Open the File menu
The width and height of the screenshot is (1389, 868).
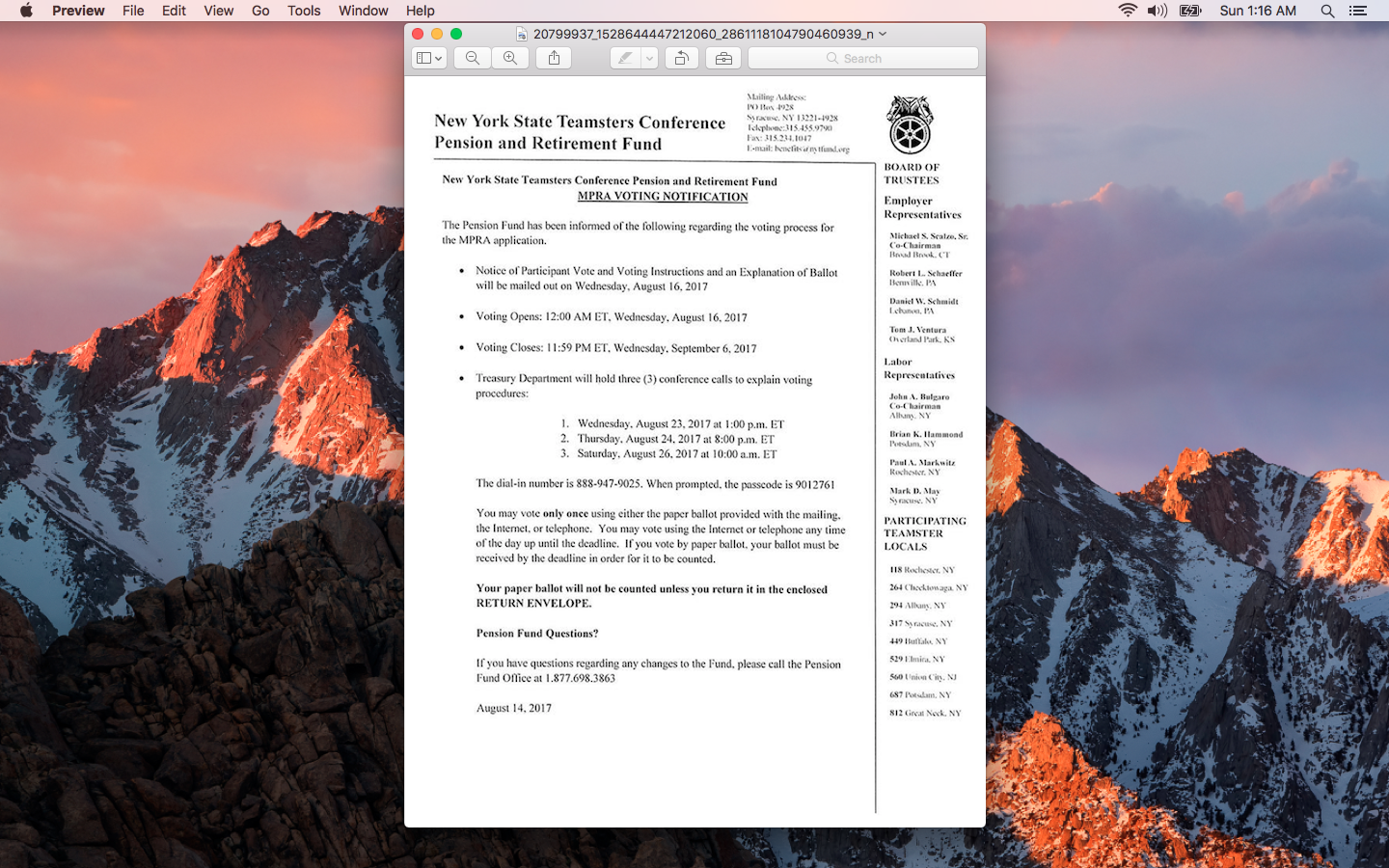[x=133, y=11]
